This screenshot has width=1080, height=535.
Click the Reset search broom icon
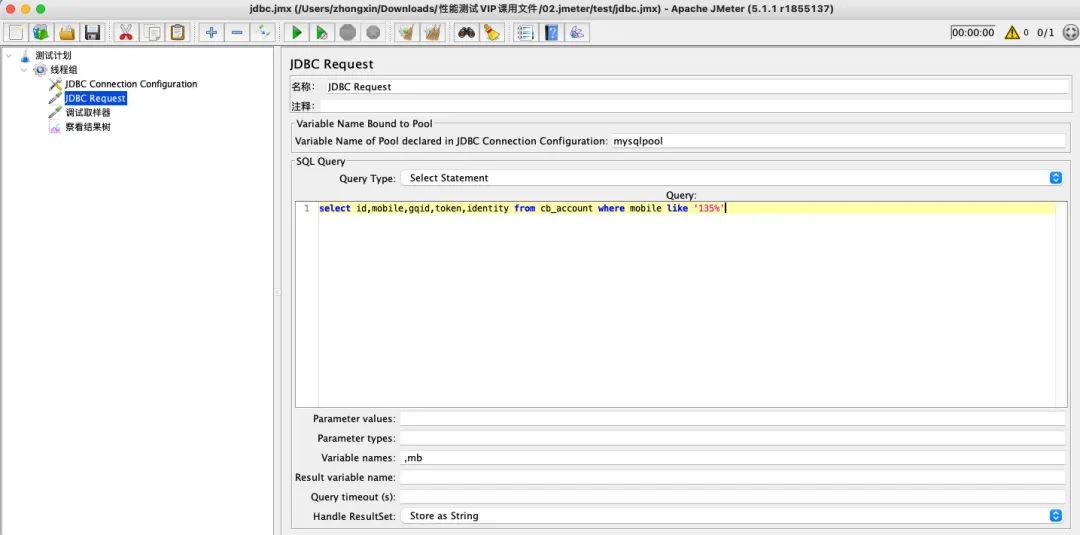click(x=491, y=32)
